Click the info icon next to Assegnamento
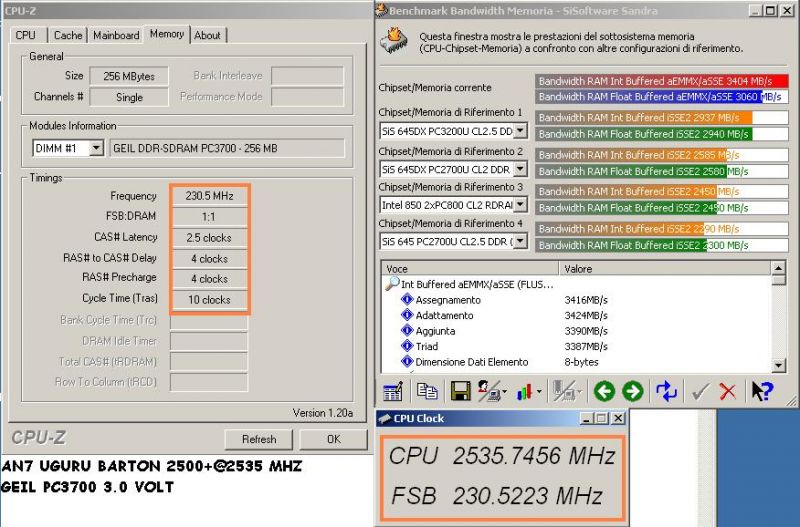The image size is (800, 527). click(x=407, y=299)
